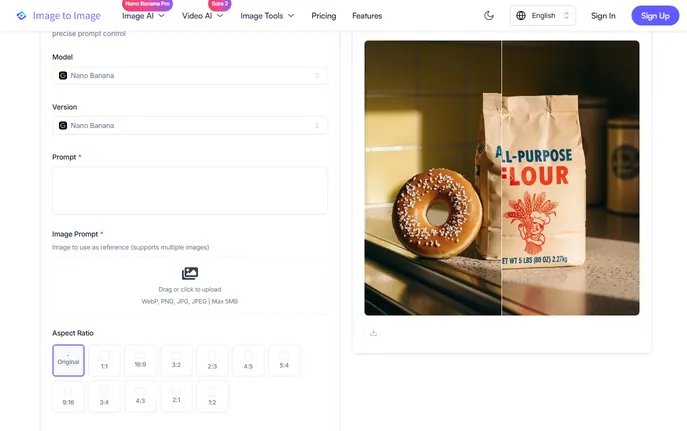Viewport: 687px width, 431px height.
Task: Click the upload image icon
Action: (190, 273)
